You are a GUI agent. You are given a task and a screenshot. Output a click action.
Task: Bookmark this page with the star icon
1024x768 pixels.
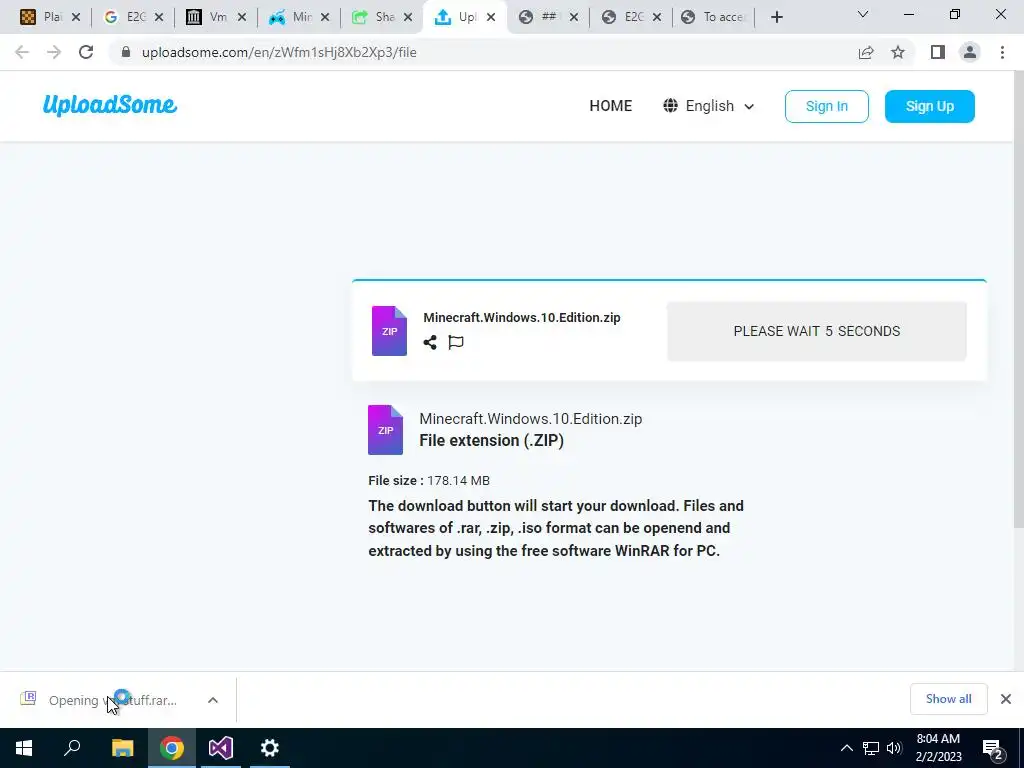pyautogui.click(x=898, y=52)
